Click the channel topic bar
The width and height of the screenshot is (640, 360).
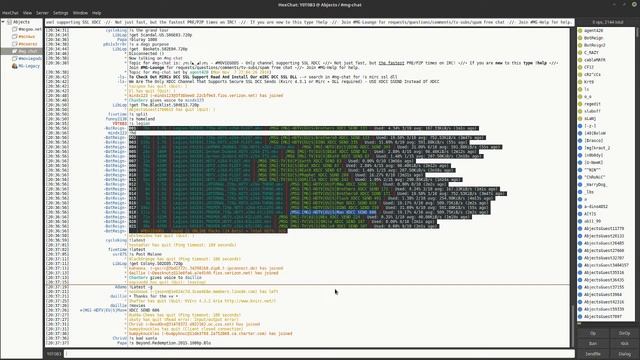pyautogui.click(x=309, y=22)
